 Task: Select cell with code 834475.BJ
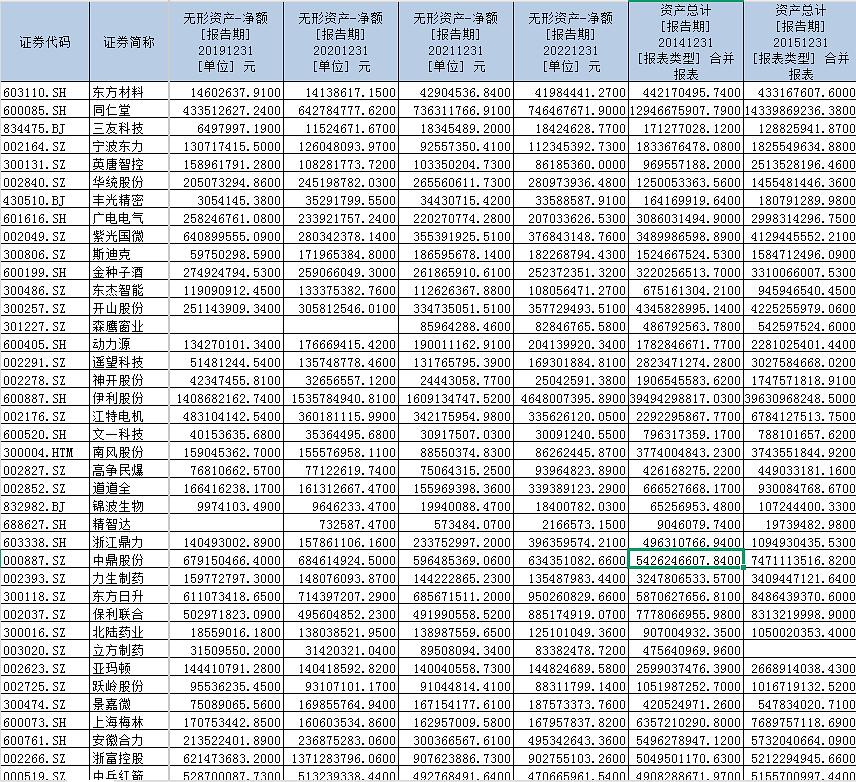pos(45,128)
